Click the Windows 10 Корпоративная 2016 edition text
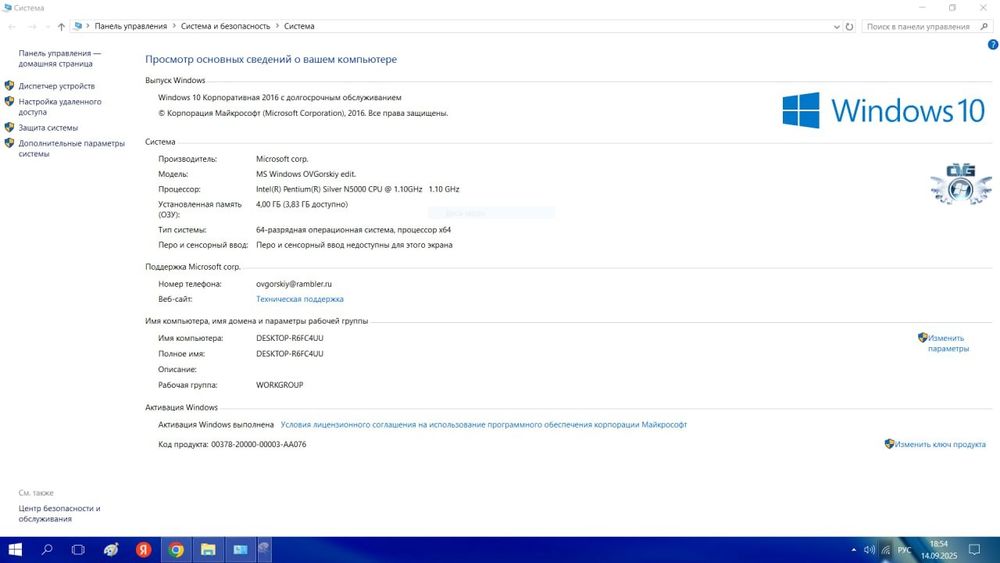The image size is (1000, 563). pyautogui.click(x=280, y=98)
